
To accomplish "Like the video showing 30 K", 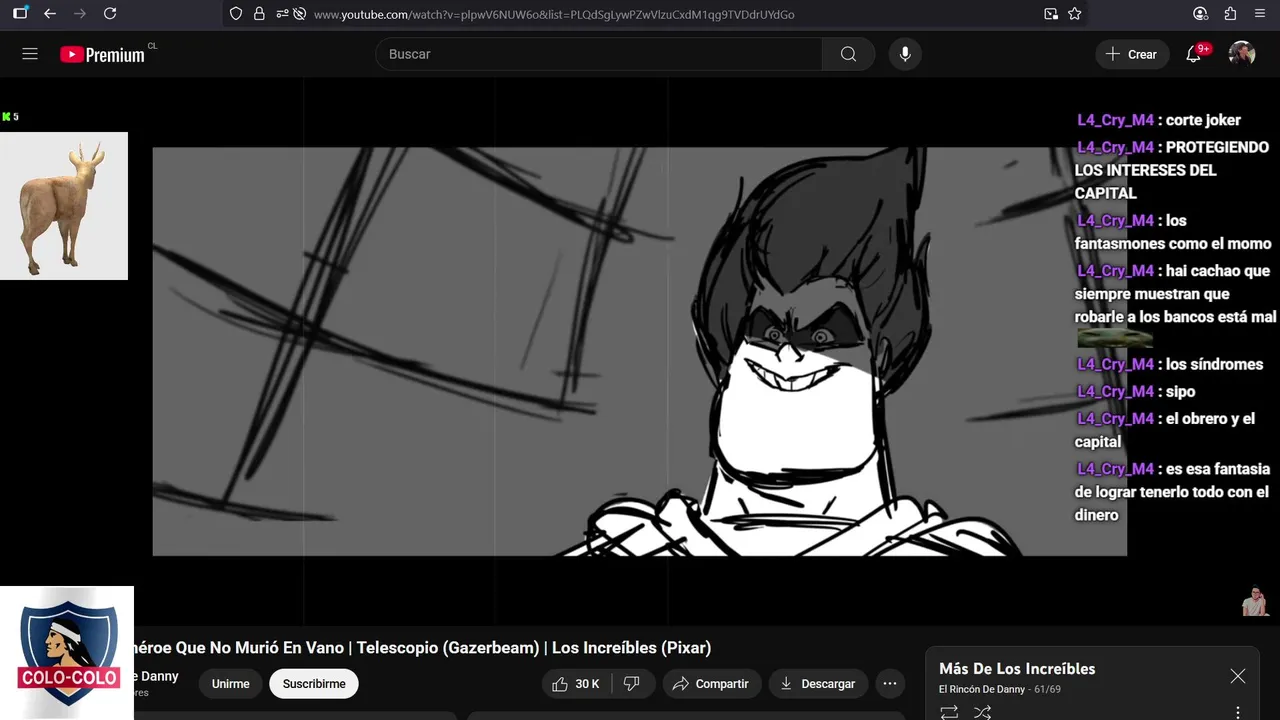I will (575, 684).
